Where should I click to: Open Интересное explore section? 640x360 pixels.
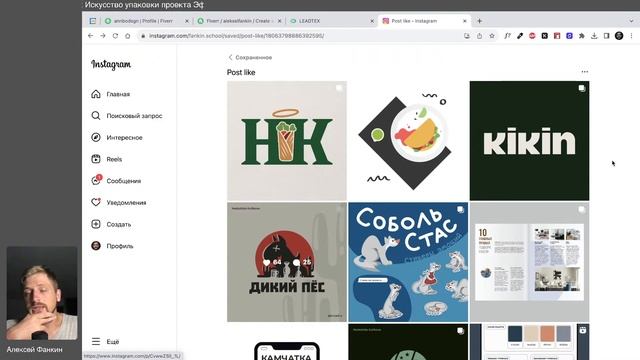click(117, 138)
